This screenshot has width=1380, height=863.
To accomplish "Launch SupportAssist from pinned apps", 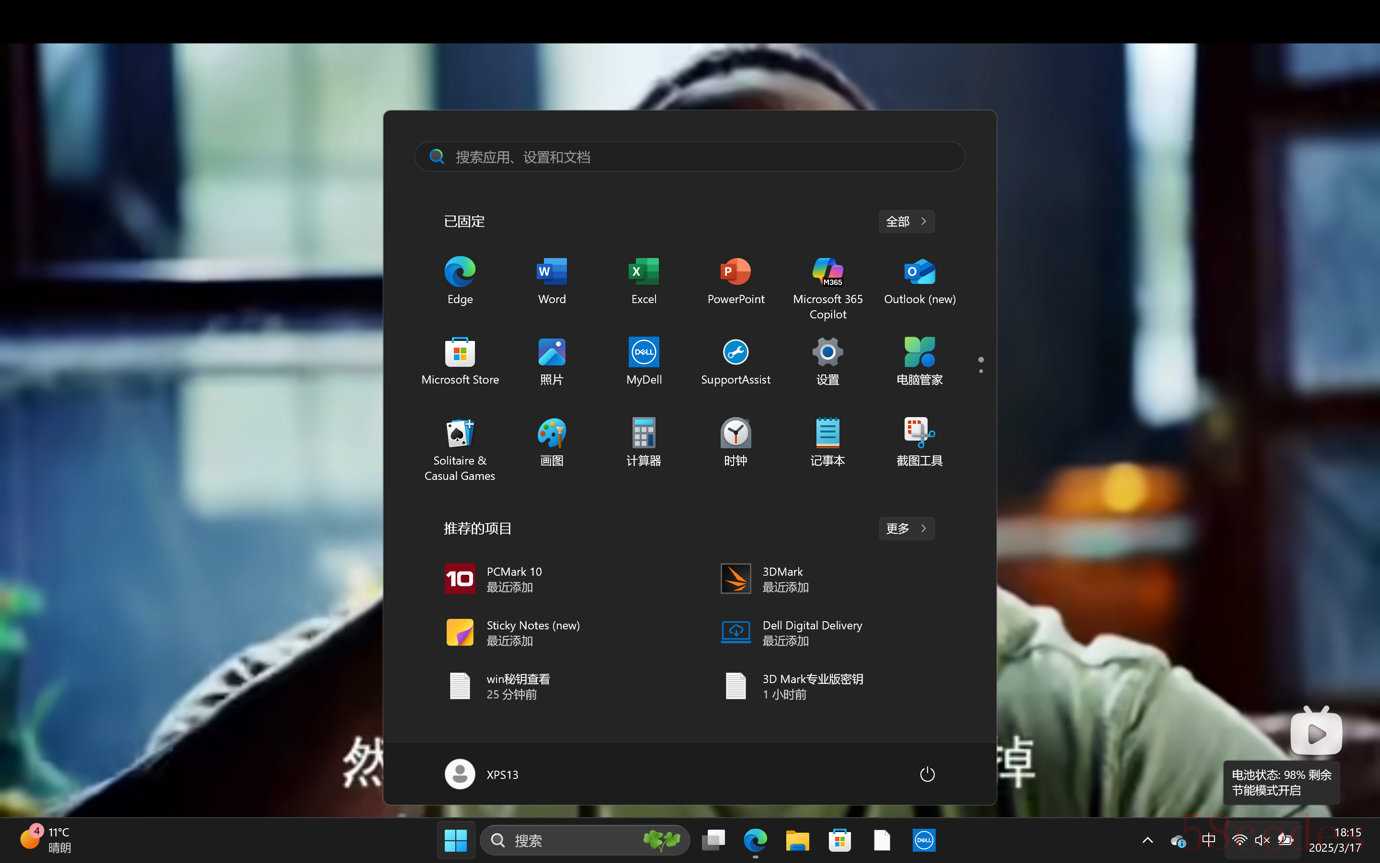I will tap(736, 361).
